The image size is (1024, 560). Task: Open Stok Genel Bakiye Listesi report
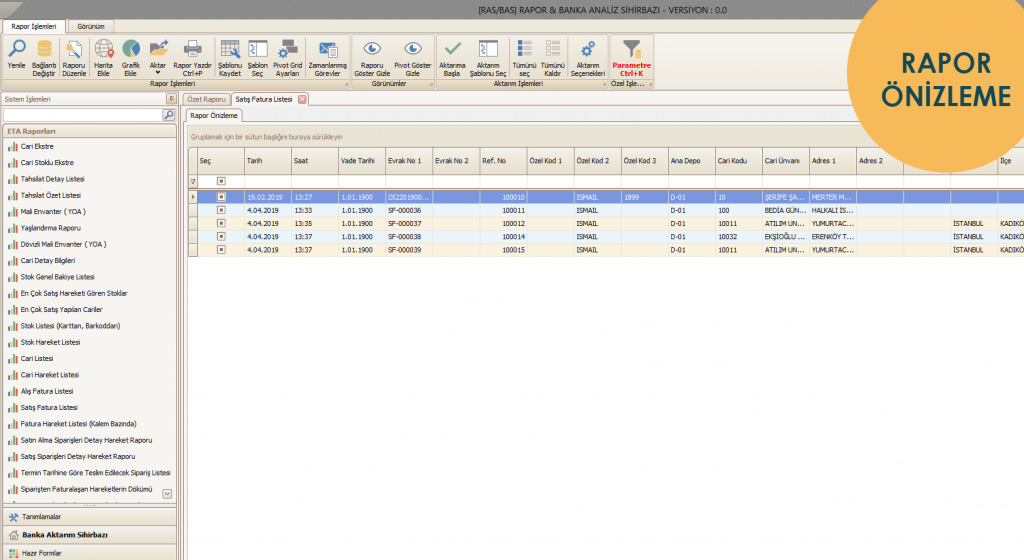coord(57,277)
